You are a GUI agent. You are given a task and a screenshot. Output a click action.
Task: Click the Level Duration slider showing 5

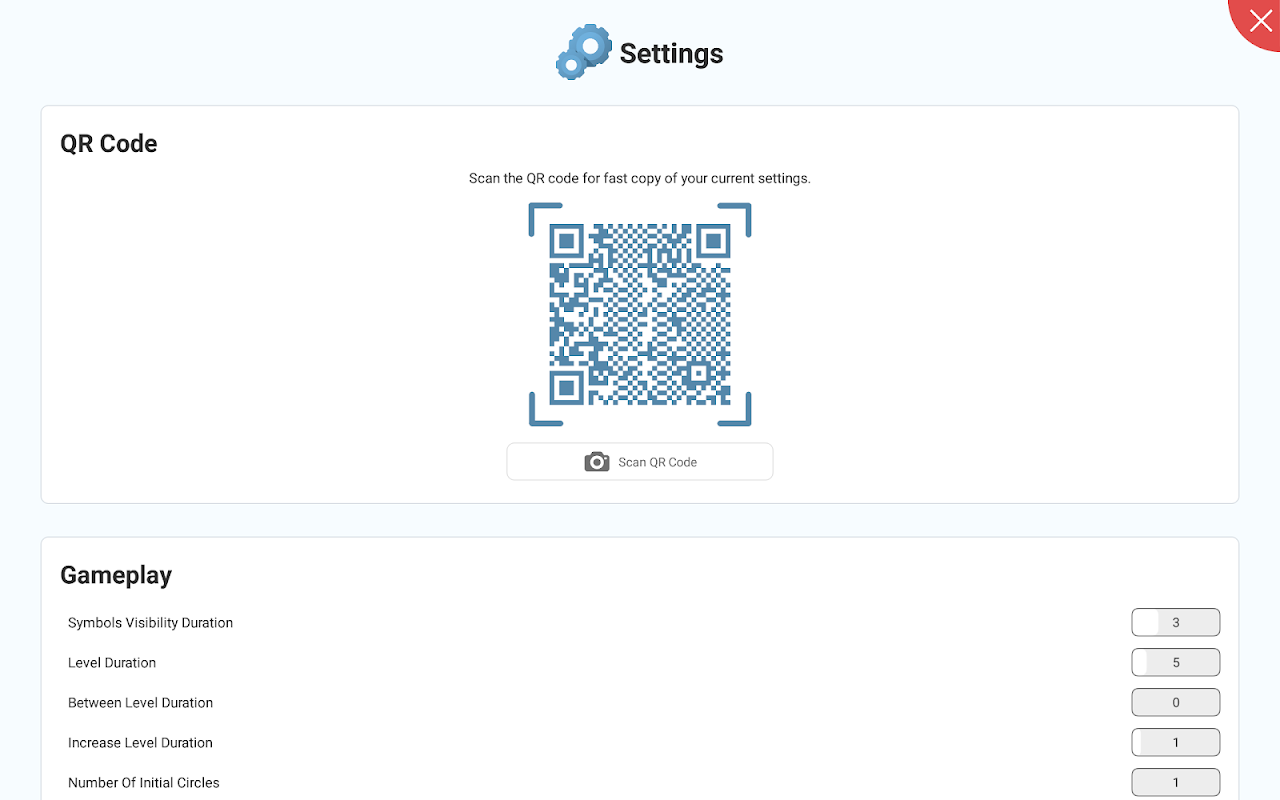click(x=1176, y=662)
